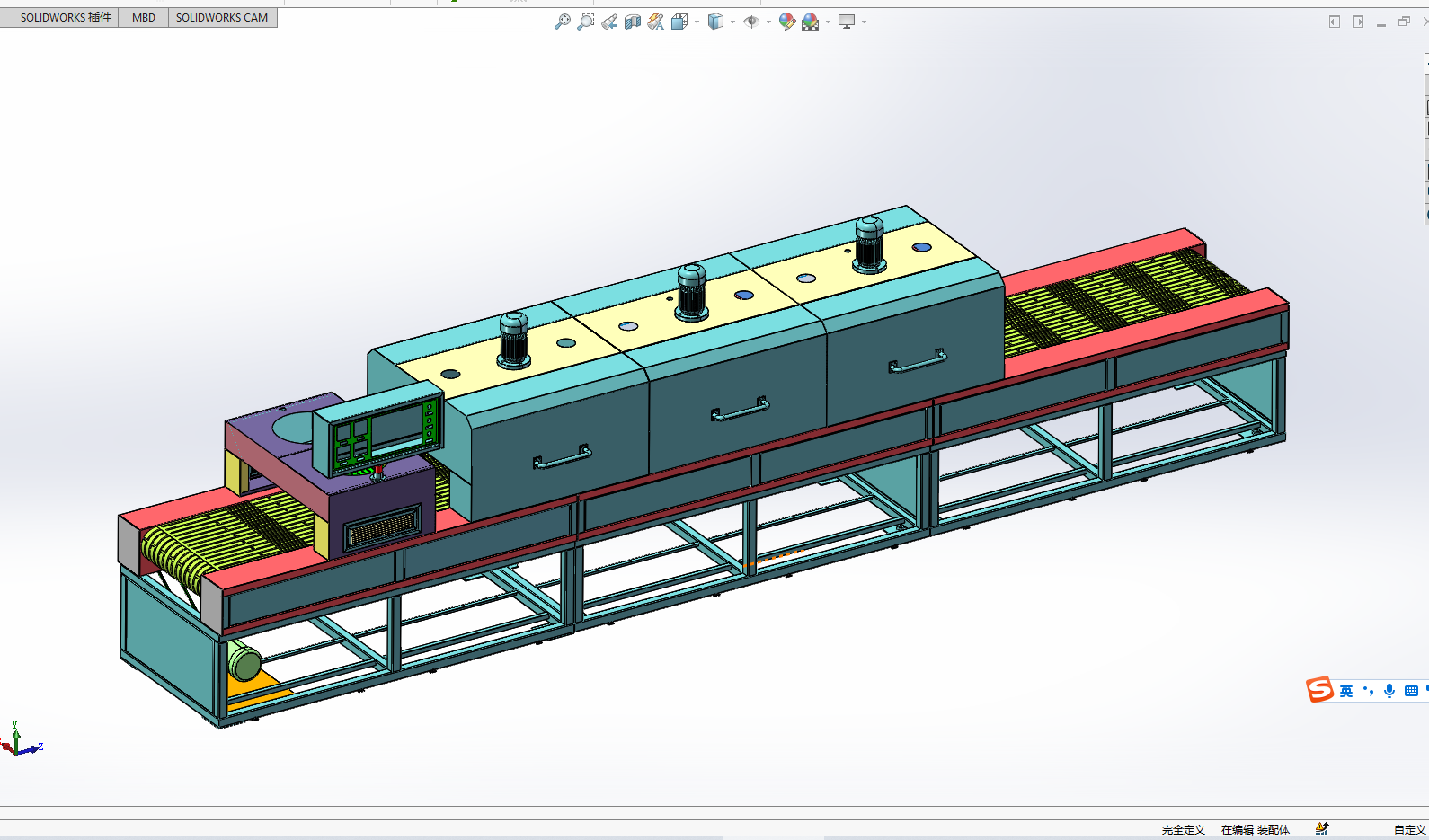Toggle Hide/Show Items eye icon
Viewport: 1429px width, 840px height.
click(750, 22)
